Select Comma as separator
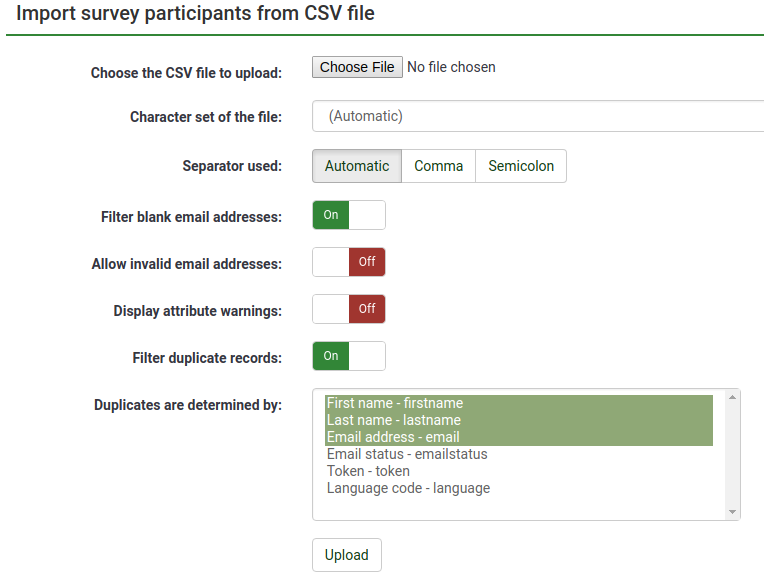This screenshot has height=581, width=764. tap(438, 166)
